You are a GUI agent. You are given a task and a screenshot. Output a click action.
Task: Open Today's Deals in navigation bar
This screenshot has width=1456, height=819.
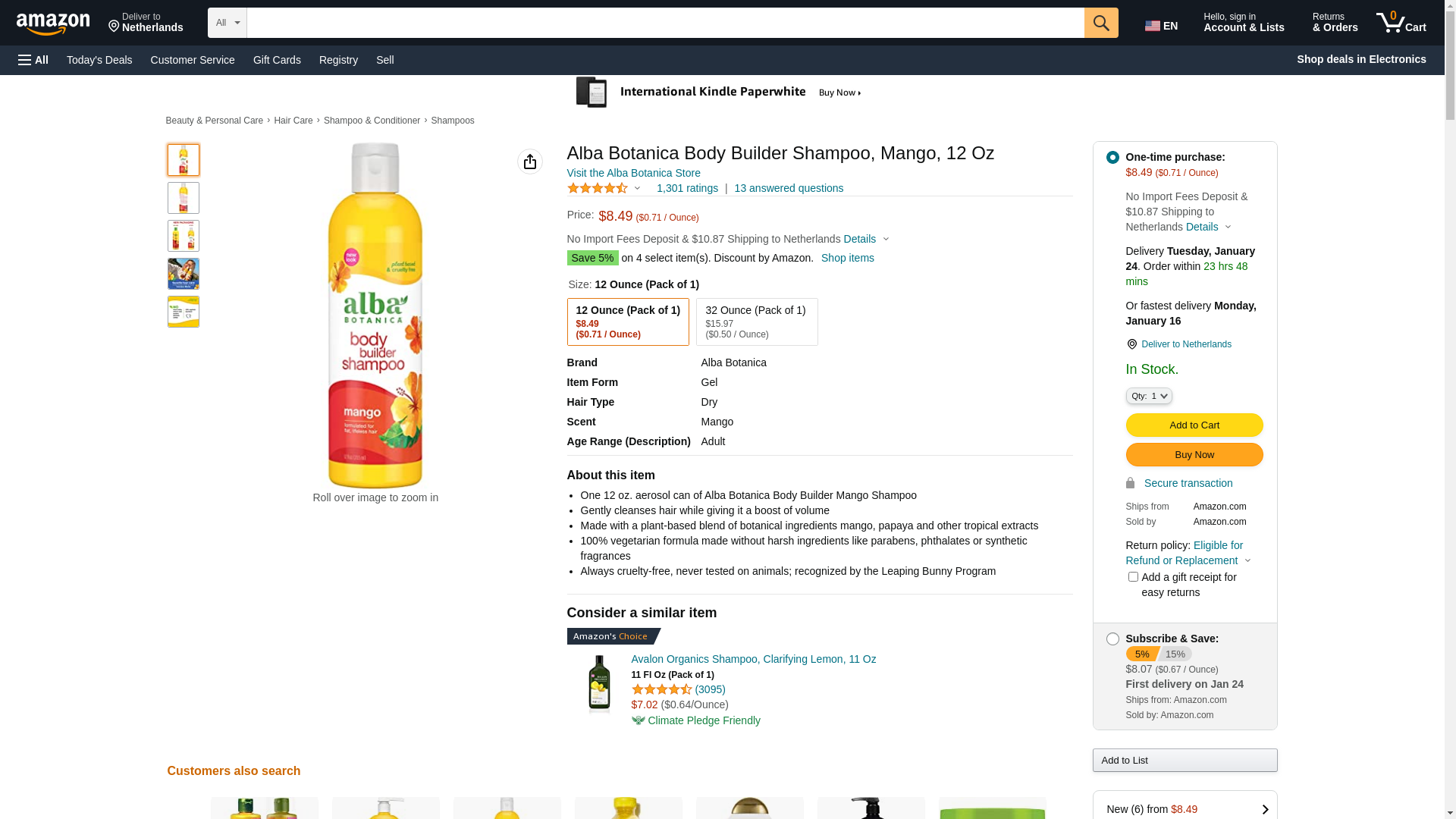coord(99,60)
